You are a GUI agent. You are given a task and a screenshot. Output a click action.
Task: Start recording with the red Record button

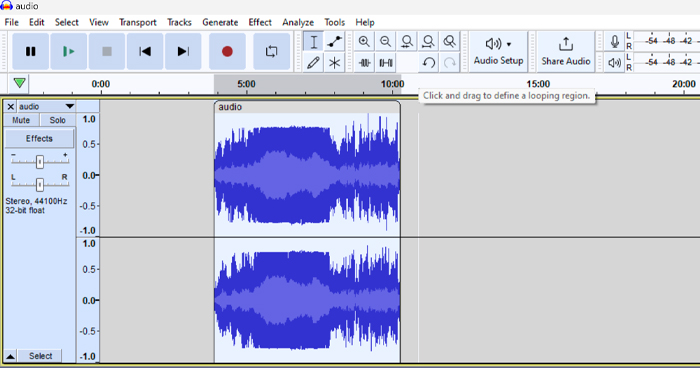point(227,51)
